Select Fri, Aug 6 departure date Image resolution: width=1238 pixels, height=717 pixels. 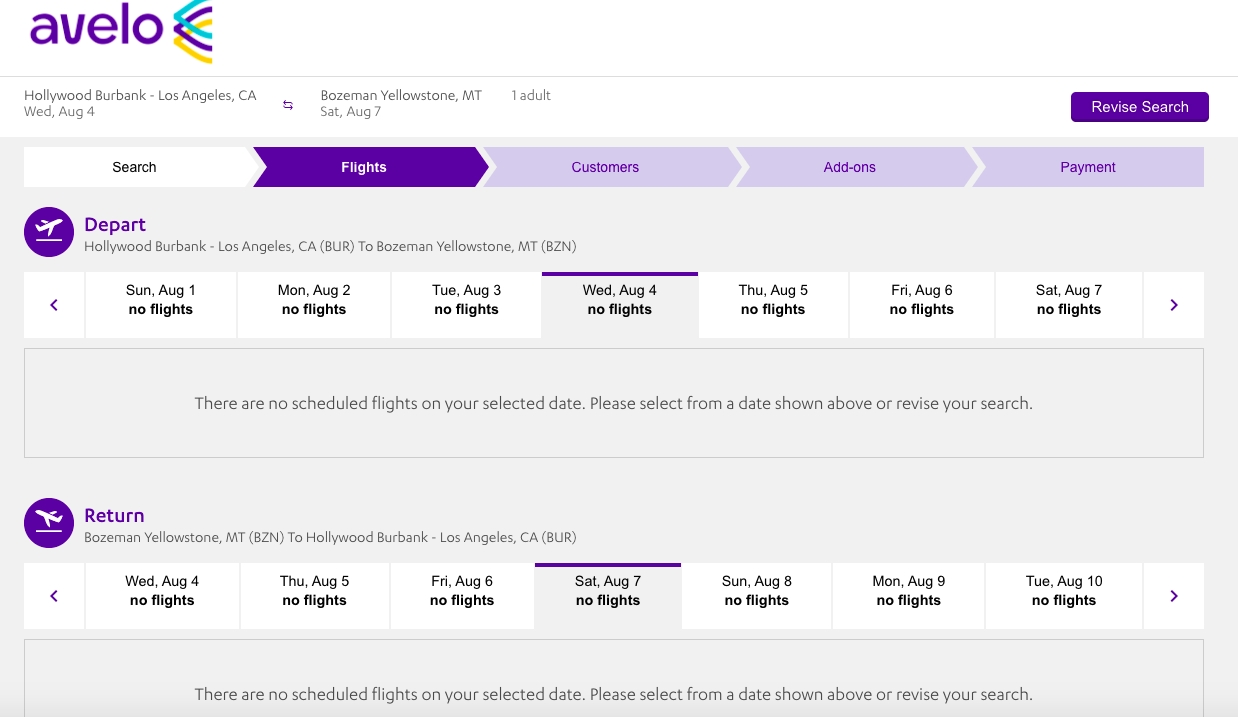click(922, 305)
